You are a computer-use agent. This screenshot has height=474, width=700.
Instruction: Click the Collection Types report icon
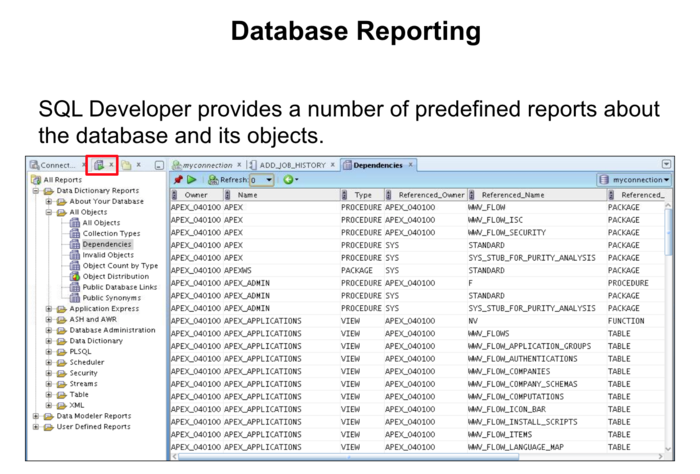[75, 233]
